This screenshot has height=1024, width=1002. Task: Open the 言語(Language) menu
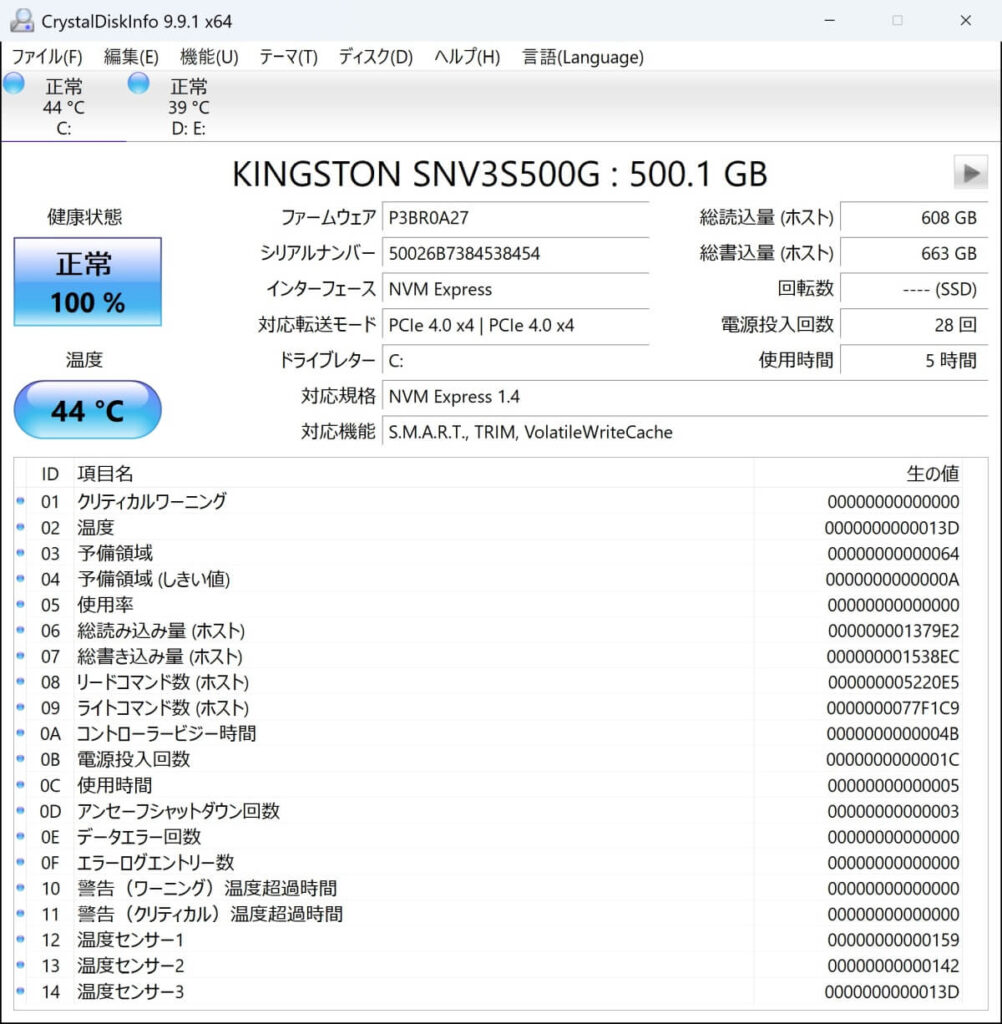tap(583, 57)
